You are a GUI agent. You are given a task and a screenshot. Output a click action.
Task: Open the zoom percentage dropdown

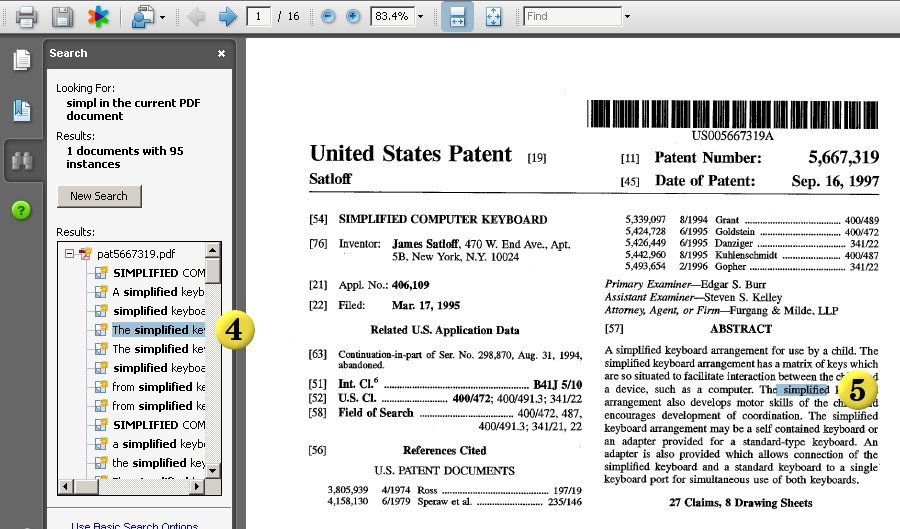pyautogui.click(x=420, y=16)
